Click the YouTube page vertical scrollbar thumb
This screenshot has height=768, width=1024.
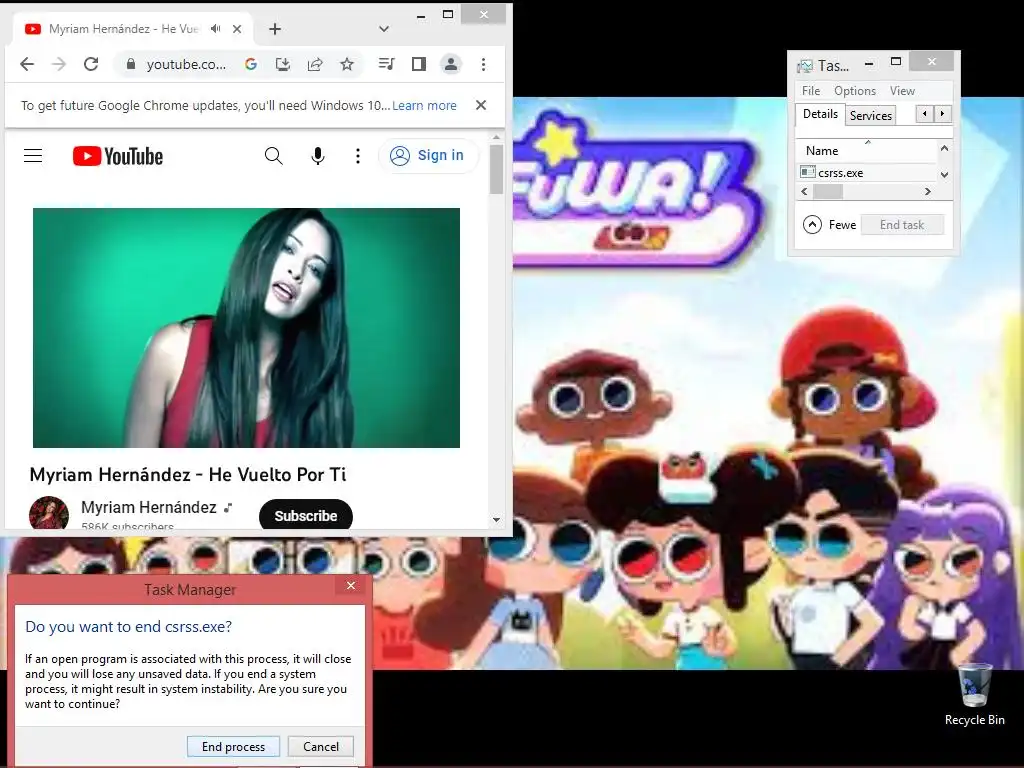pyautogui.click(x=496, y=168)
